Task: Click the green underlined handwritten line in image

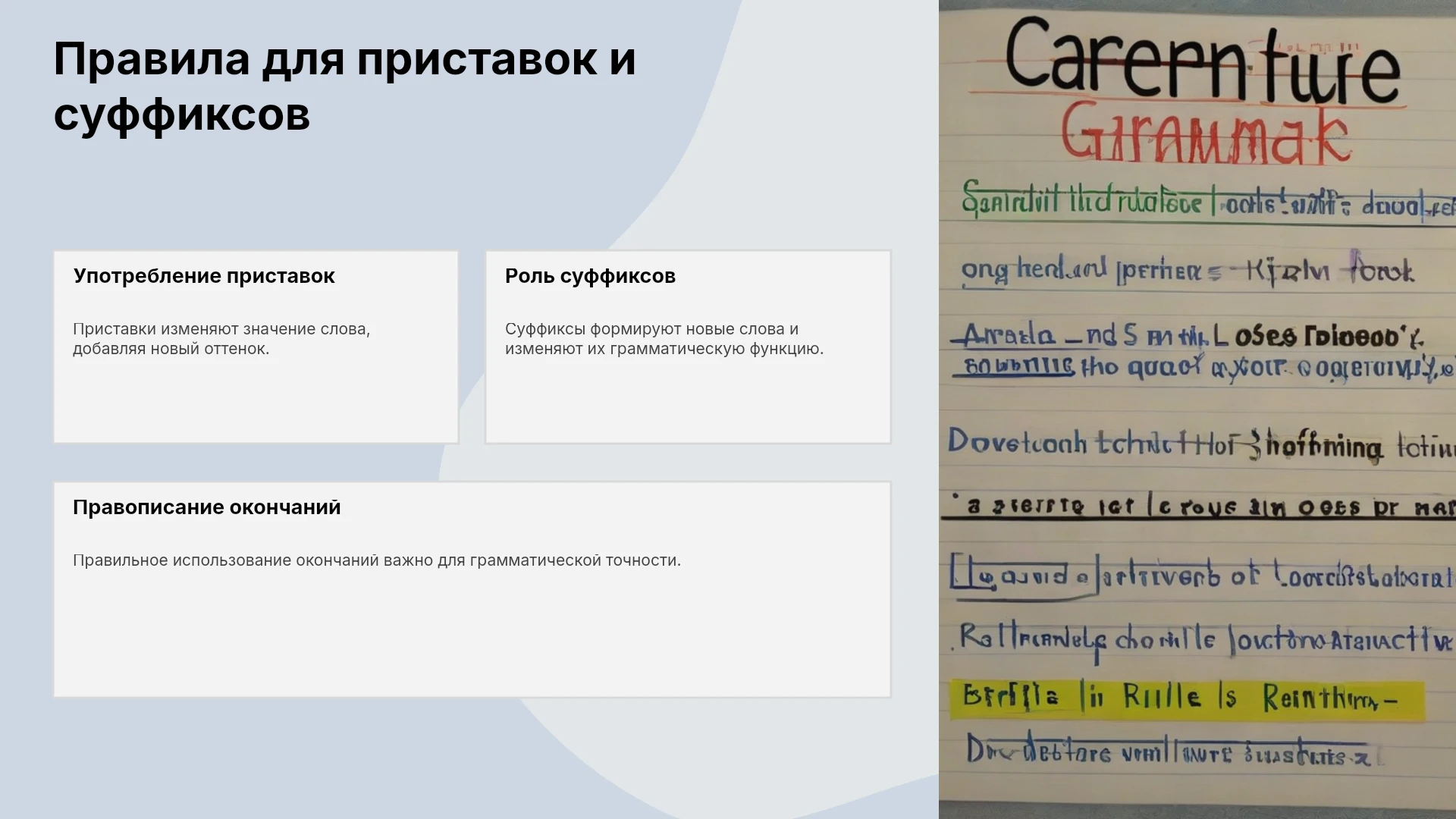Action: pos(1207,201)
